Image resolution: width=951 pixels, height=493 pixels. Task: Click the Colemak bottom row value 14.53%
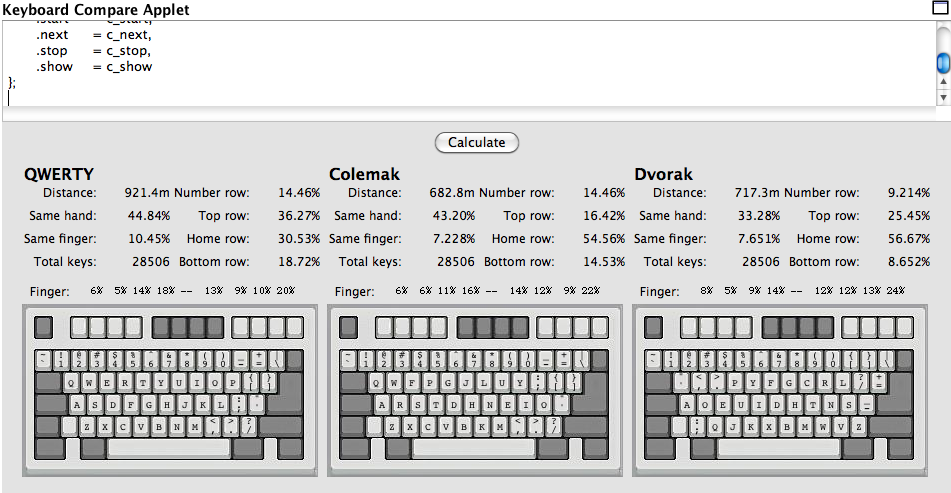pyautogui.click(x=604, y=262)
